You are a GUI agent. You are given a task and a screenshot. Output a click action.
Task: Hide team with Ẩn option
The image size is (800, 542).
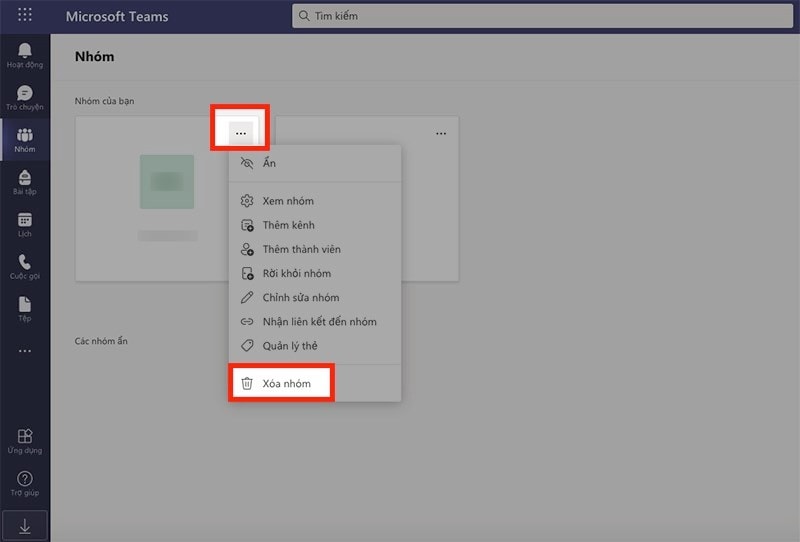point(269,163)
